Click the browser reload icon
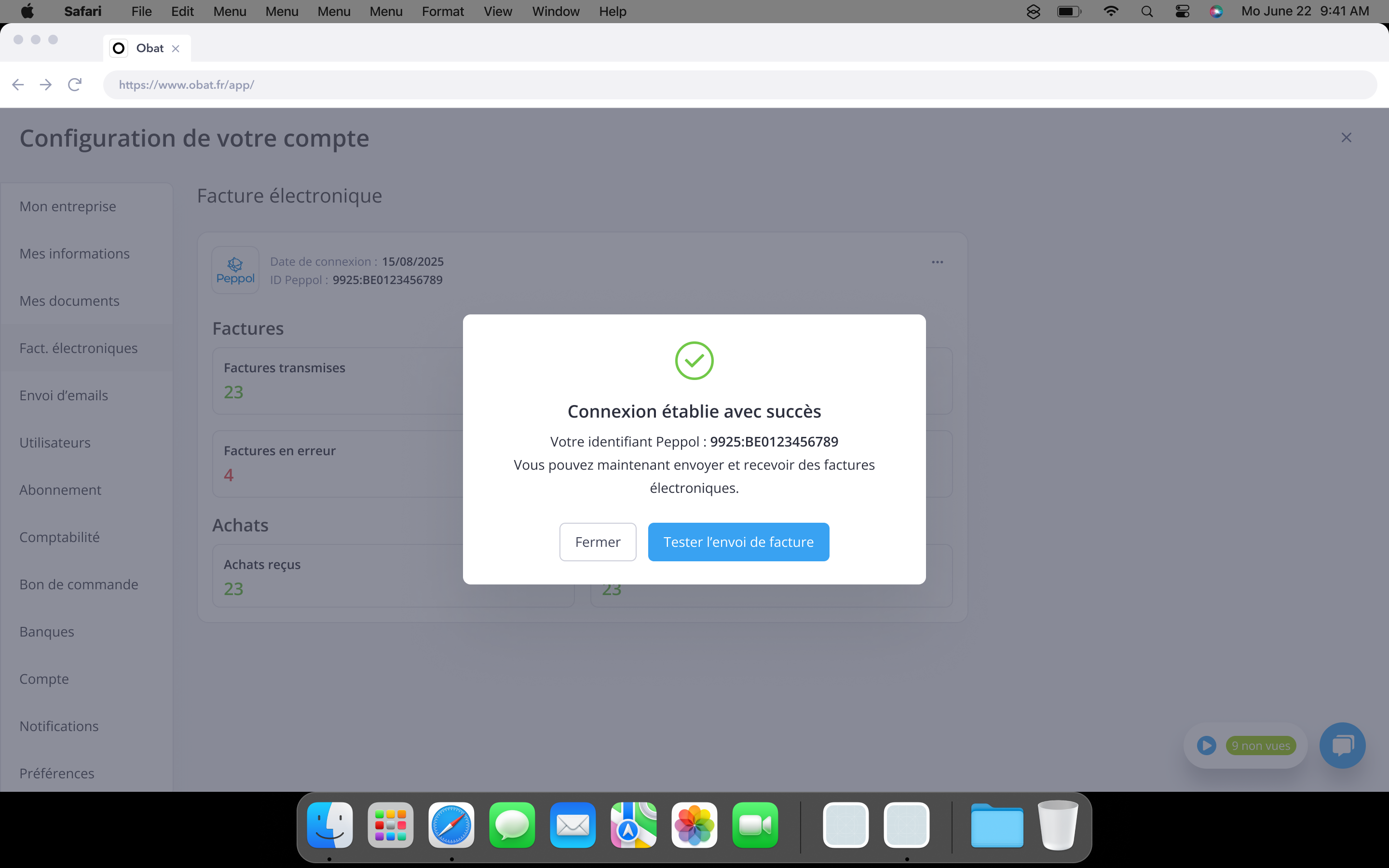The width and height of the screenshot is (1389, 868). pyautogui.click(x=75, y=85)
